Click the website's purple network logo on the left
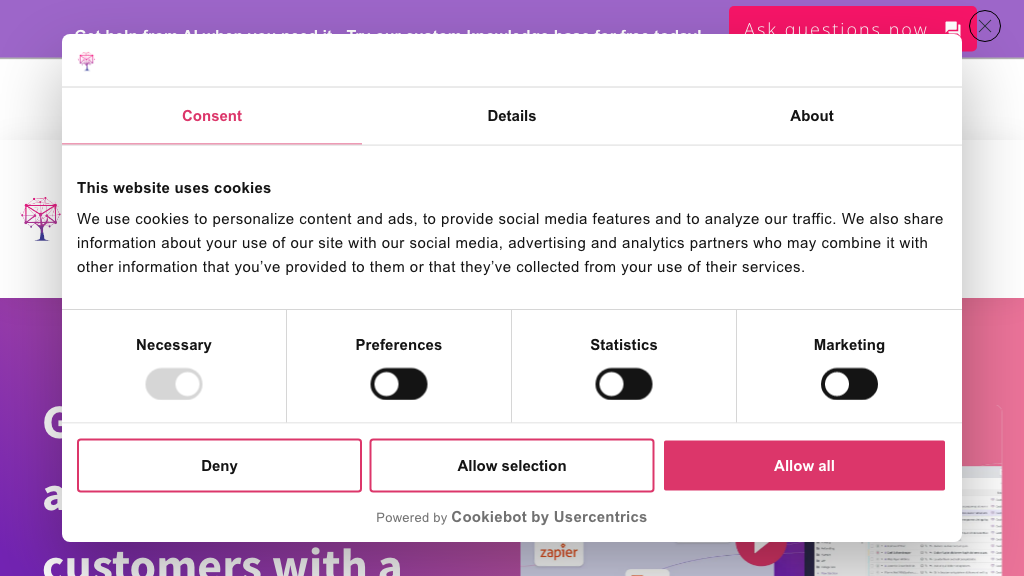This screenshot has width=1024, height=576. (41, 218)
